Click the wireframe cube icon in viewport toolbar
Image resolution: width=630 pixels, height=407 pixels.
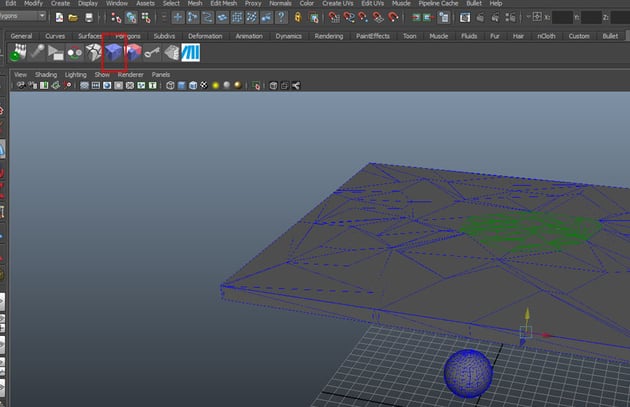coord(171,86)
